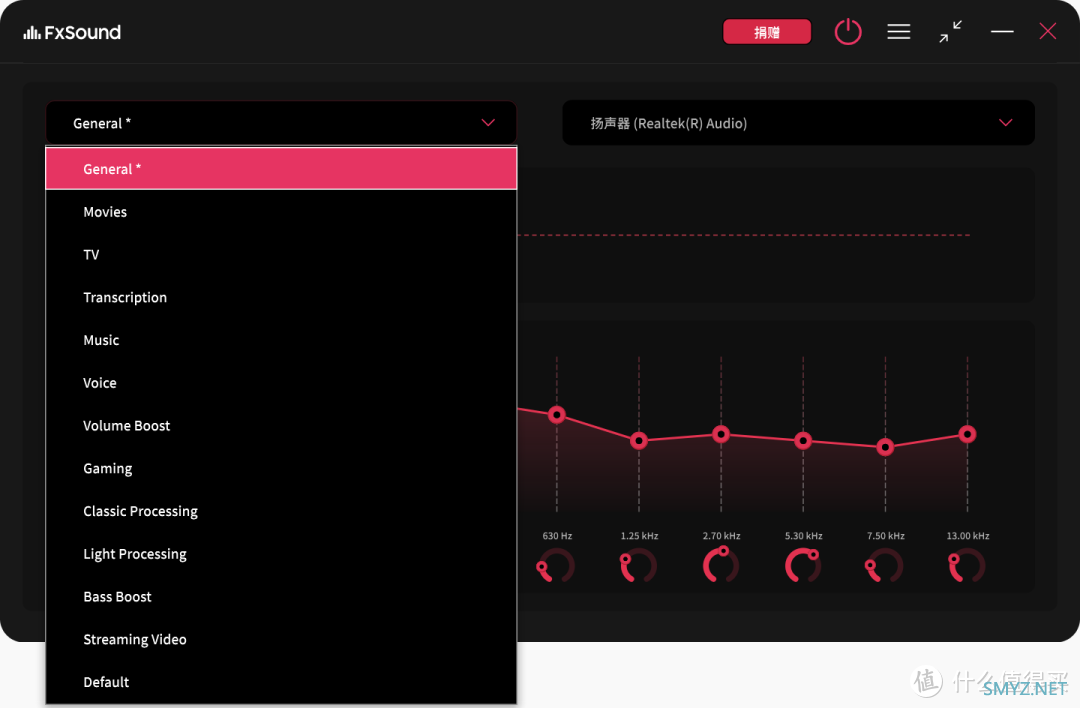
Task: Collapse the General preset dropdown
Action: coord(281,123)
